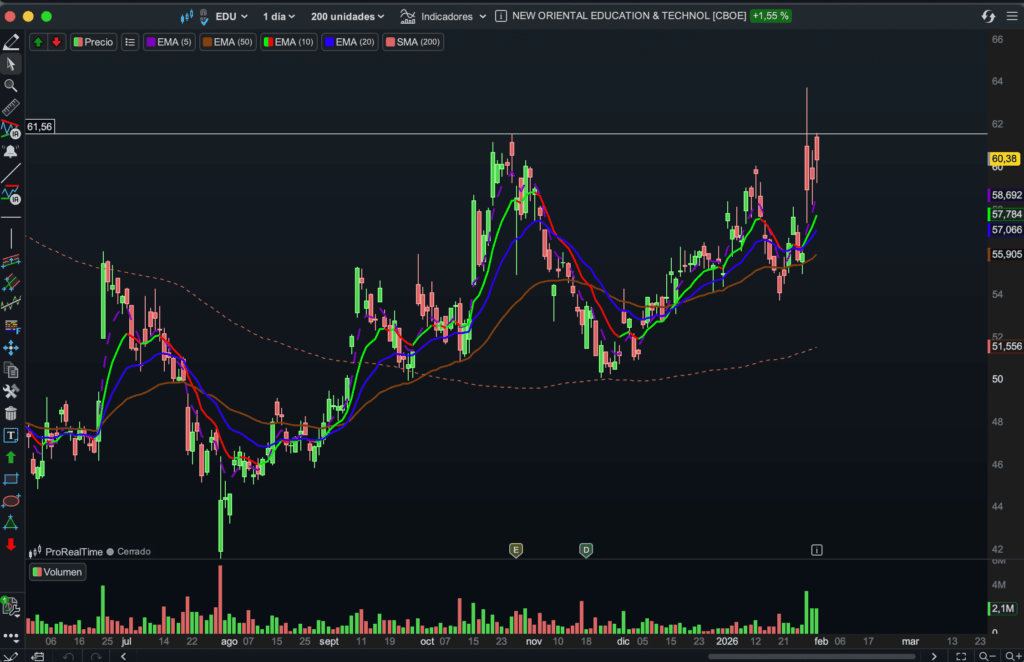Select the rectangle drawing tool
Viewport: 1024px width, 662px height.
coord(11,479)
